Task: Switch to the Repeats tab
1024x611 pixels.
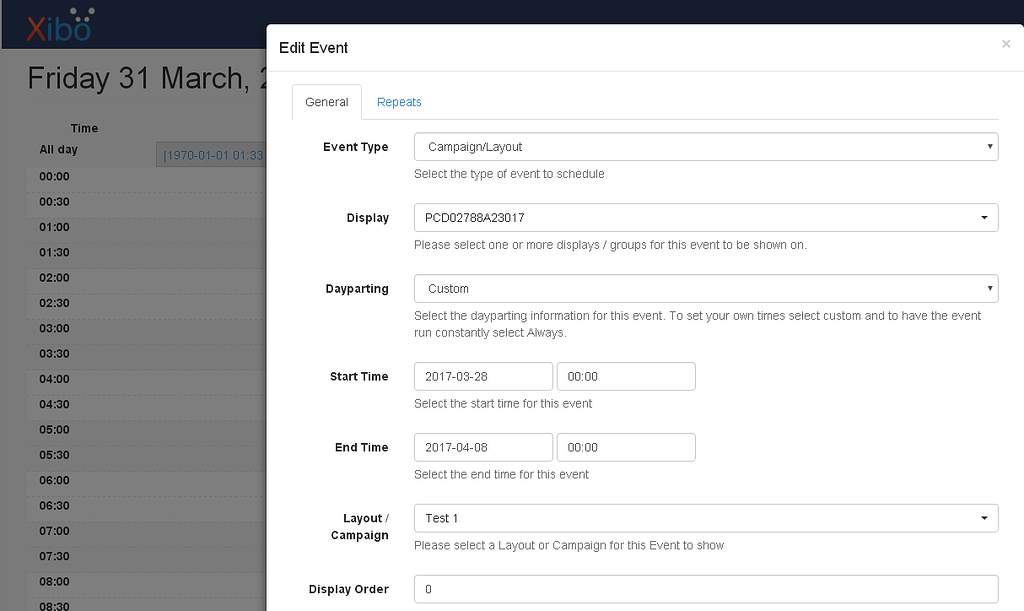Action: coord(399,102)
